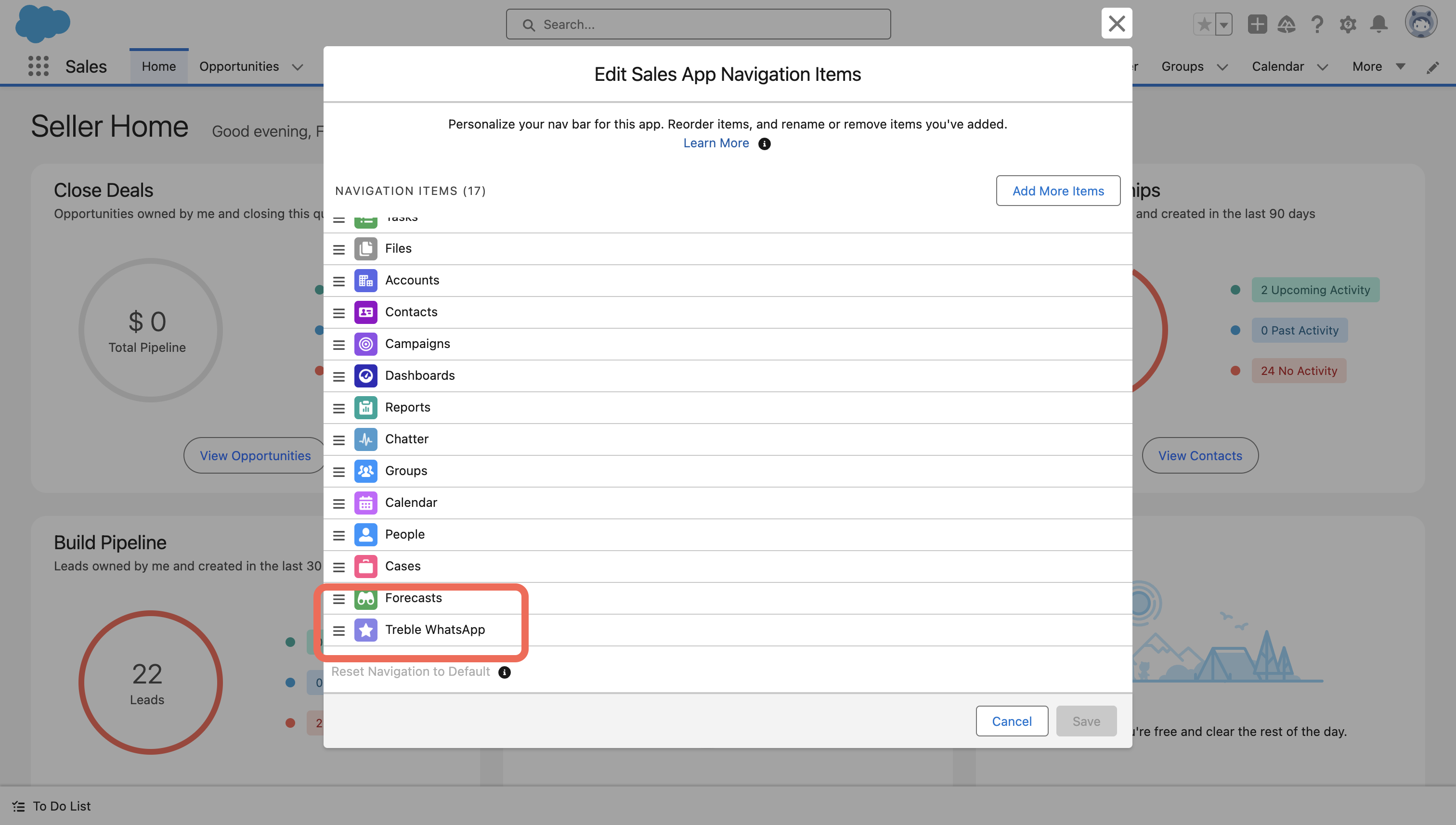The image size is (1456, 825).
Task: Click the Files icon in navigation list
Action: click(365, 249)
